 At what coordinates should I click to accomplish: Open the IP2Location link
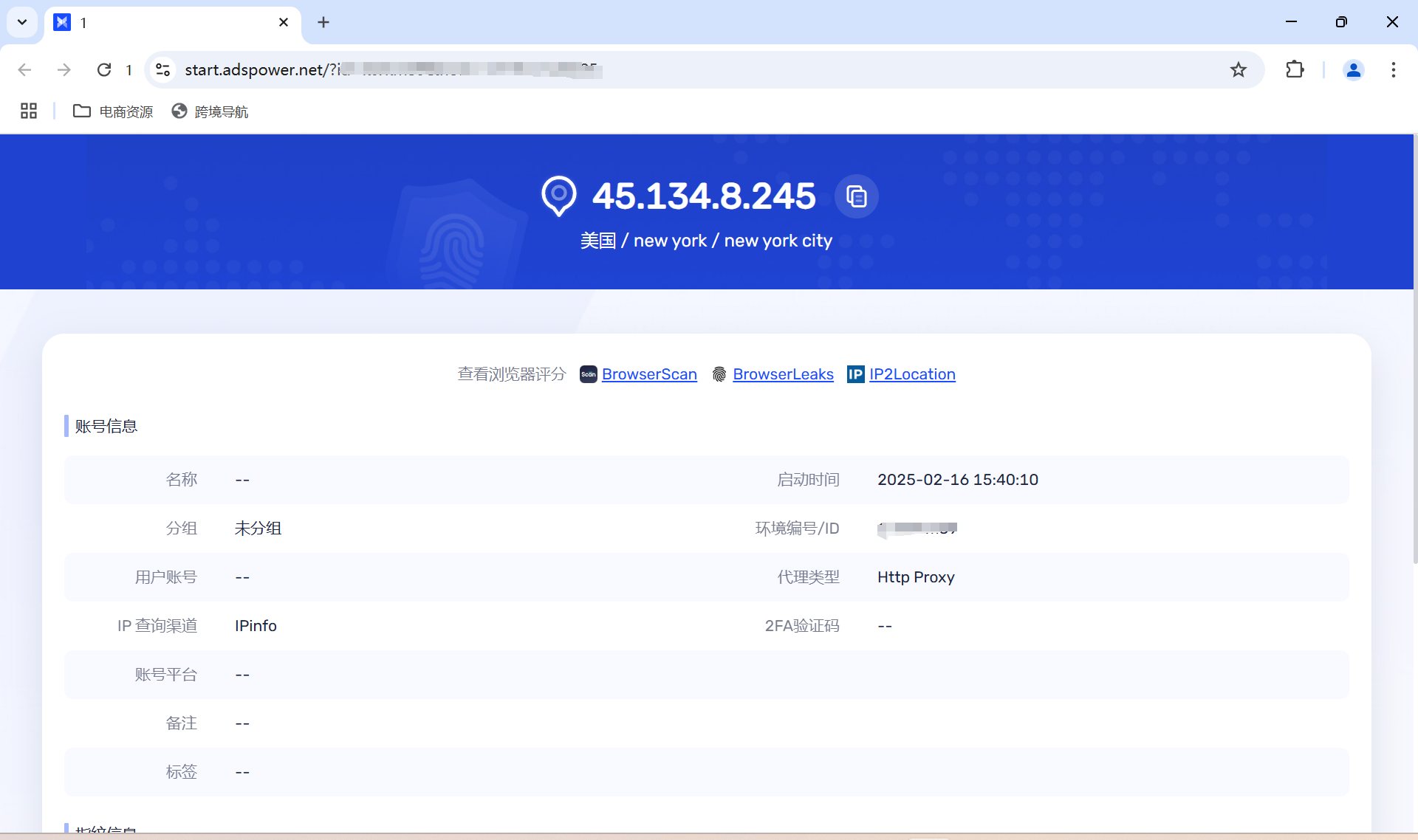tap(911, 374)
